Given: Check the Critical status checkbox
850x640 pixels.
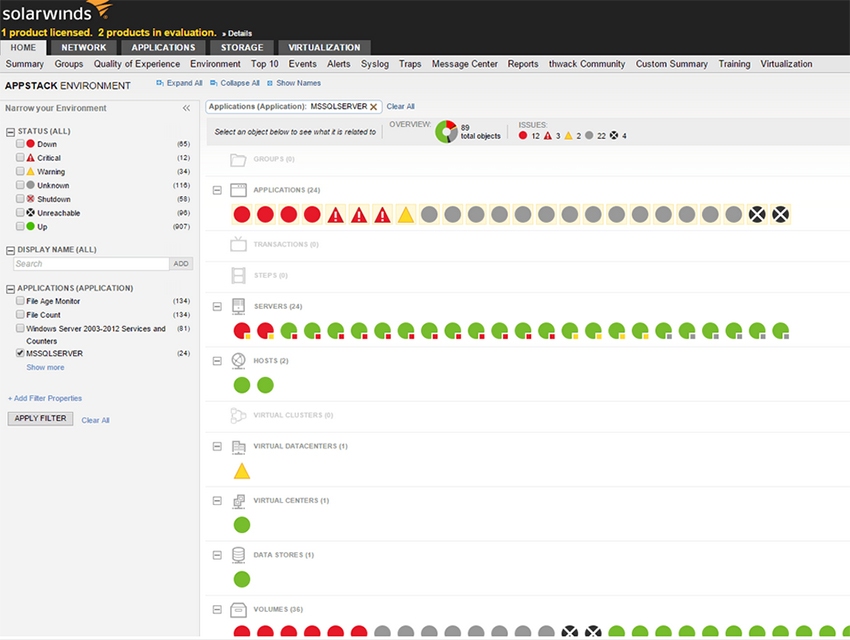Looking at the screenshot, I should [x=20, y=157].
